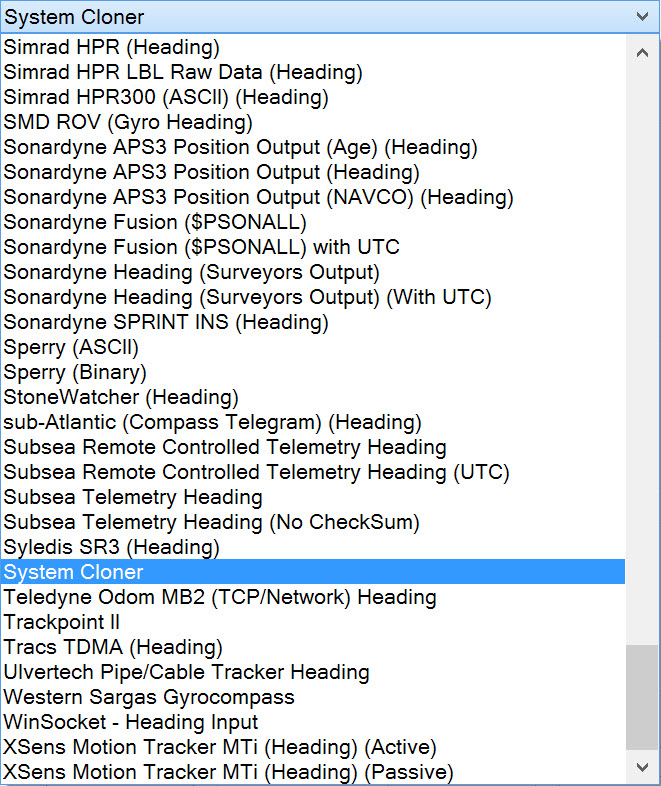
Task: Select Sonardyne Fusion ($PSONALL) with UTC
Action: tap(201, 247)
